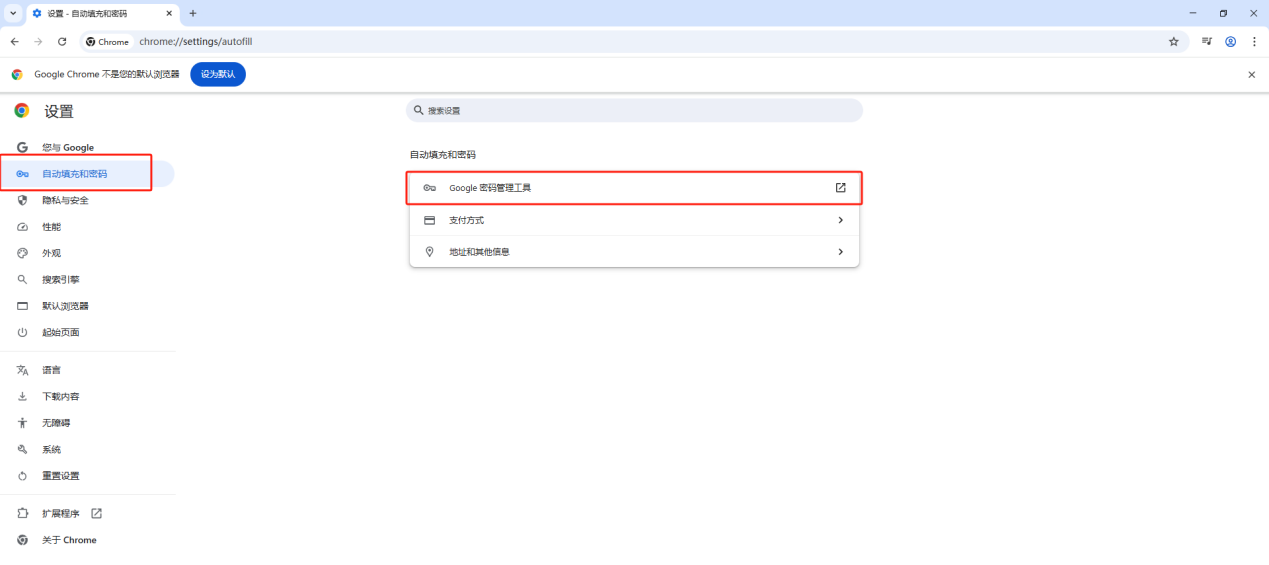Image resolution: width=1269 pixels, height=565 pixels.
Task: Expand the 地址和其他信息 row chevron
Action: point(840,252)
